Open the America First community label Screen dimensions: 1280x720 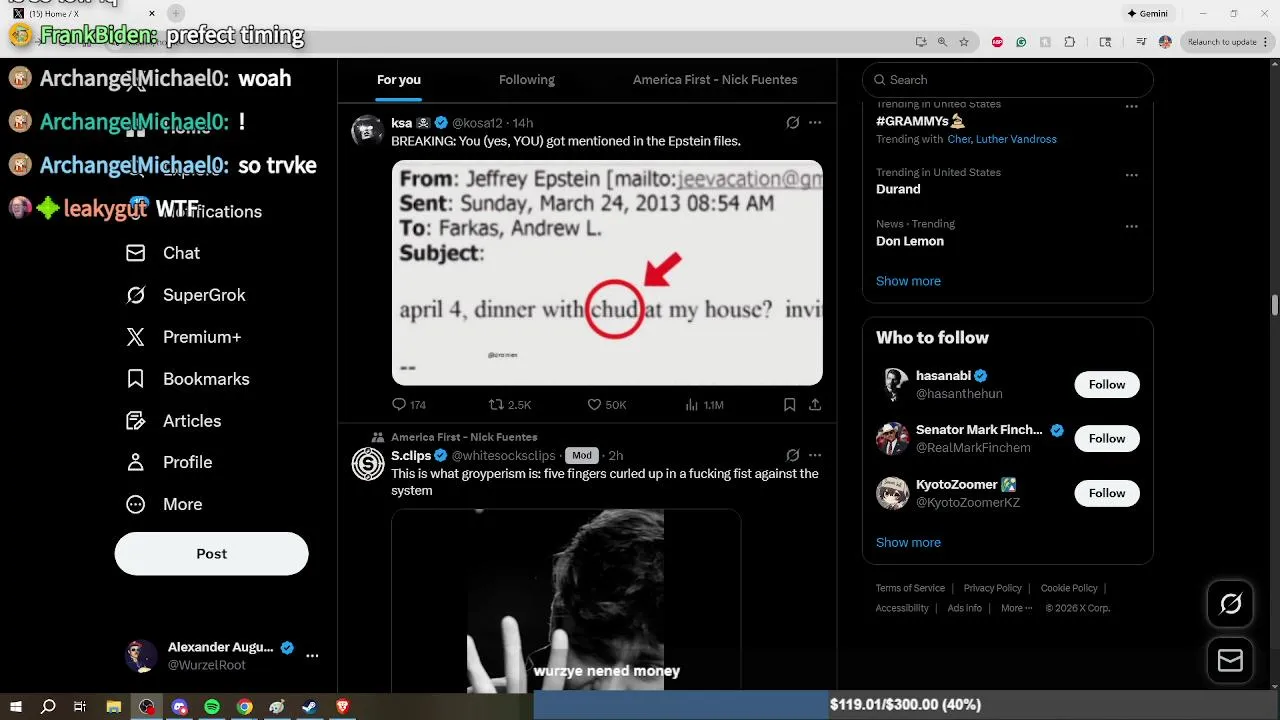[464, 437]
